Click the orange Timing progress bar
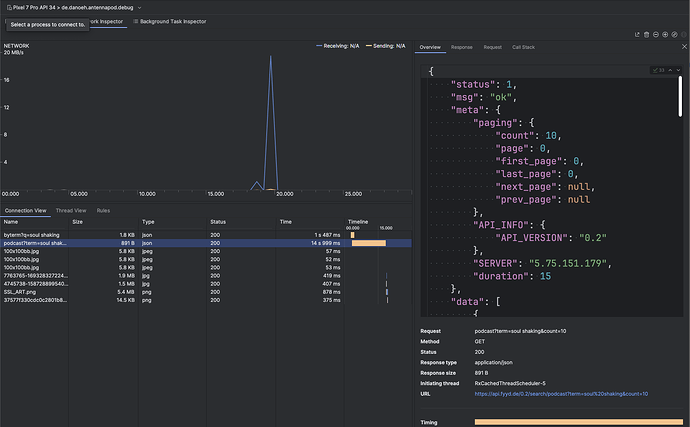This screenshot has height=427, width=690. click(579, 422)
